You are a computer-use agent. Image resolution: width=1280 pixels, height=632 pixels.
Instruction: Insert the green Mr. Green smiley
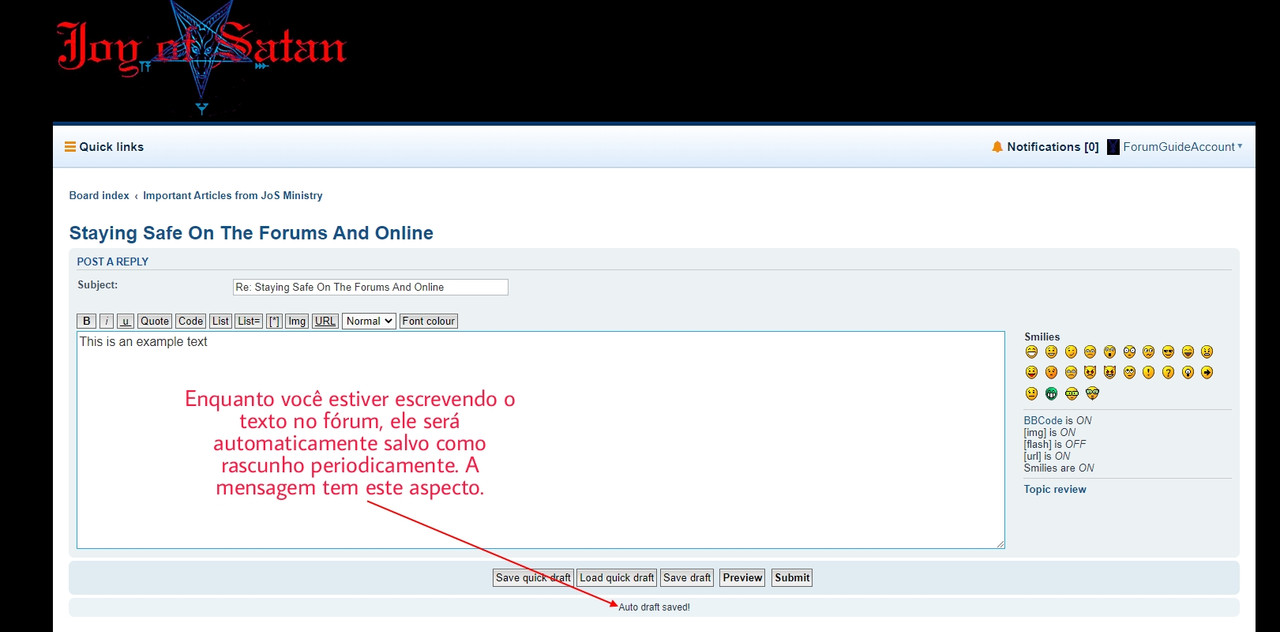click(x=1051, y=393)
